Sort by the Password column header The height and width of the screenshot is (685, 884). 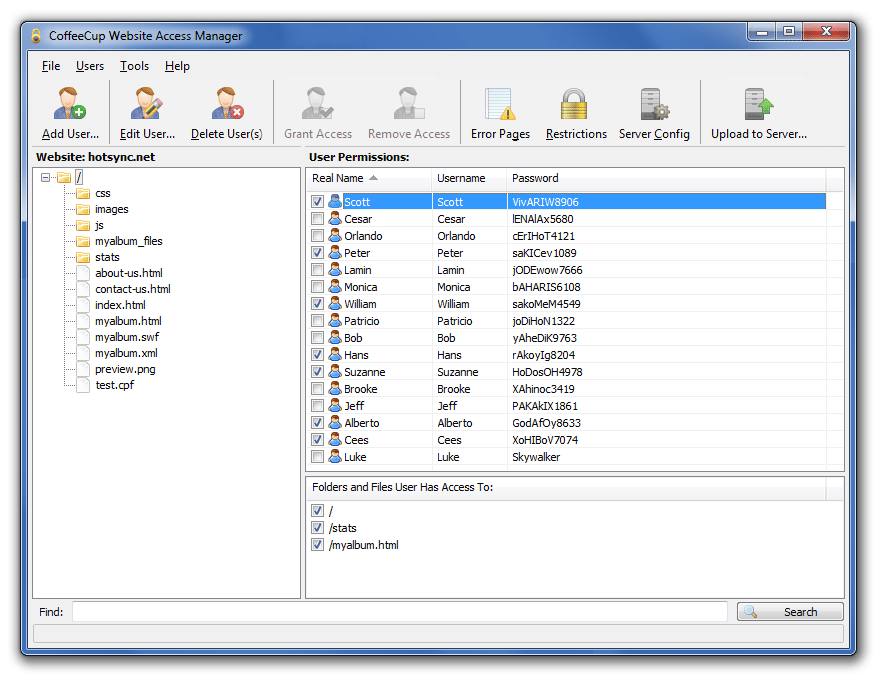[x=666, y=178]
